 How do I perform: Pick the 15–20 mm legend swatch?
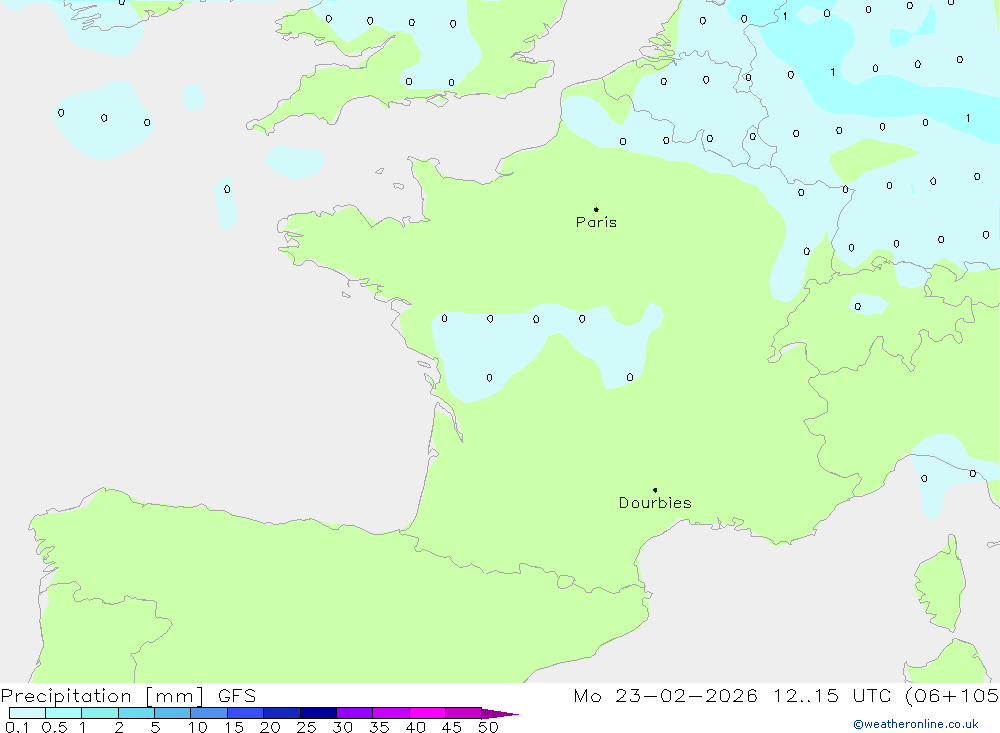pos(245,713)
